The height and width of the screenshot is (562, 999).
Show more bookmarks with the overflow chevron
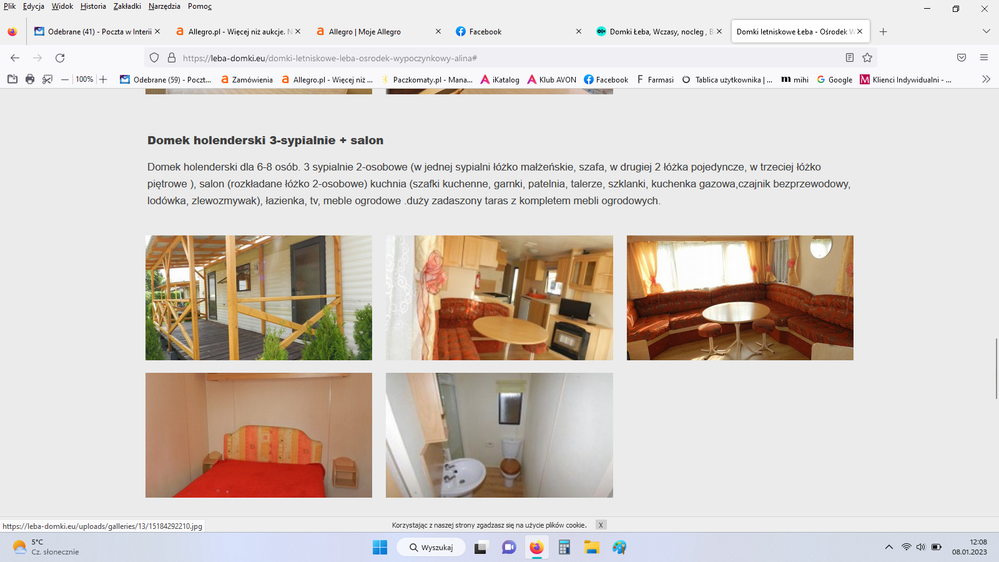984,79
